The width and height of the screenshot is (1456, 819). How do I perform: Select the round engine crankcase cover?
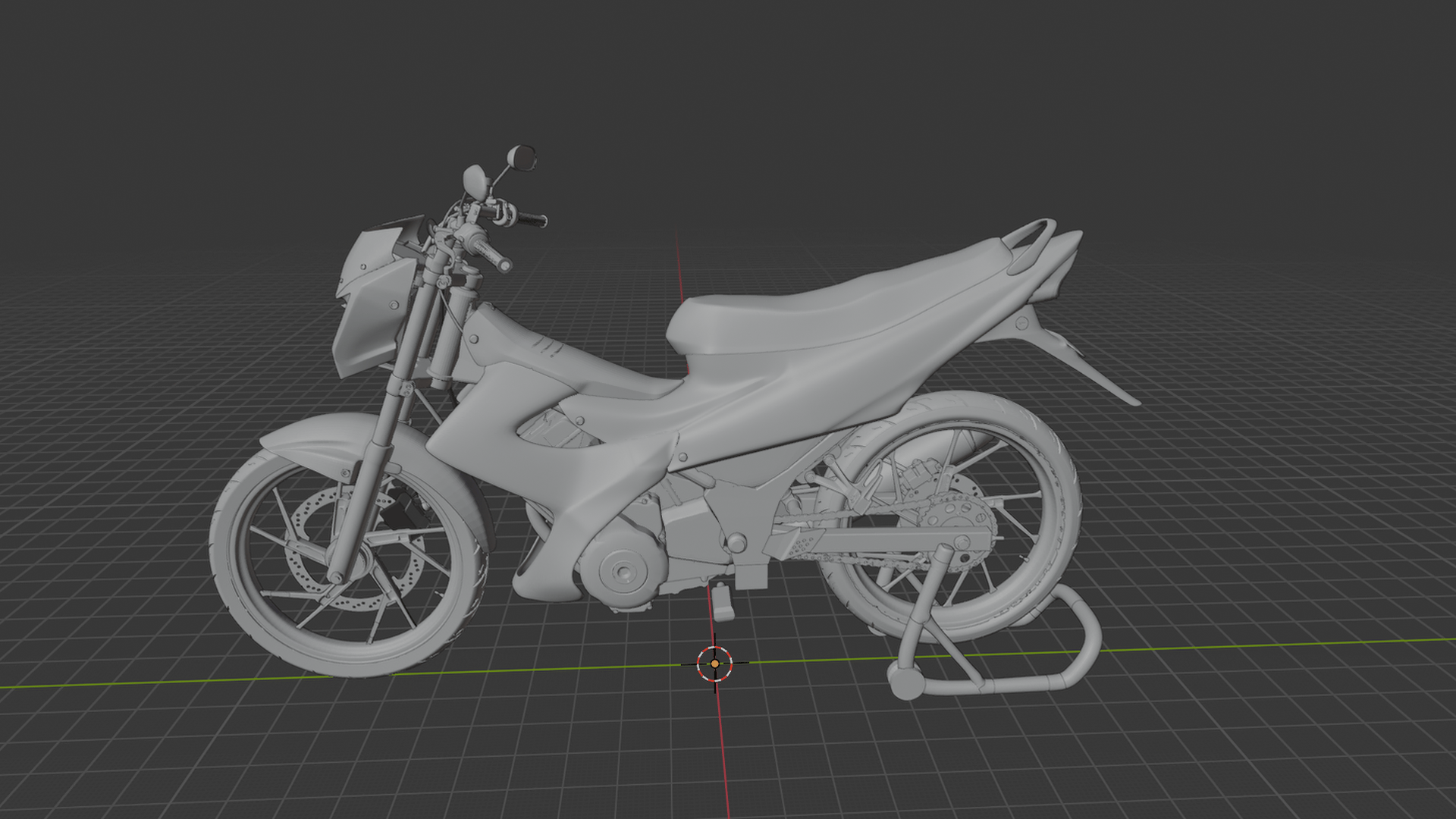click(x=624, y=573)
